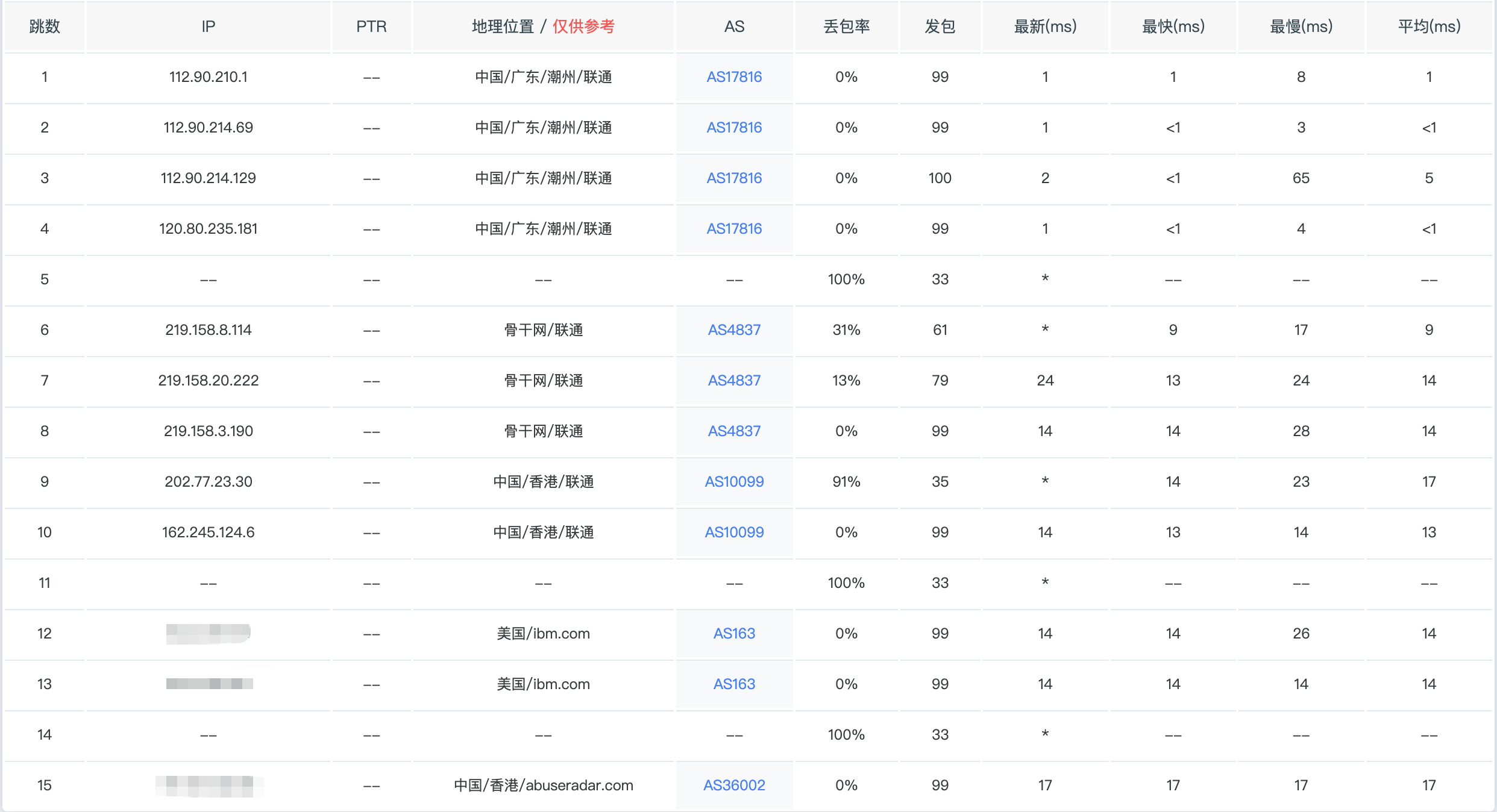Select the IP 112.90.210.1 cell
The width and height of the screenshot is (1497, 812).
pos(208,77)
